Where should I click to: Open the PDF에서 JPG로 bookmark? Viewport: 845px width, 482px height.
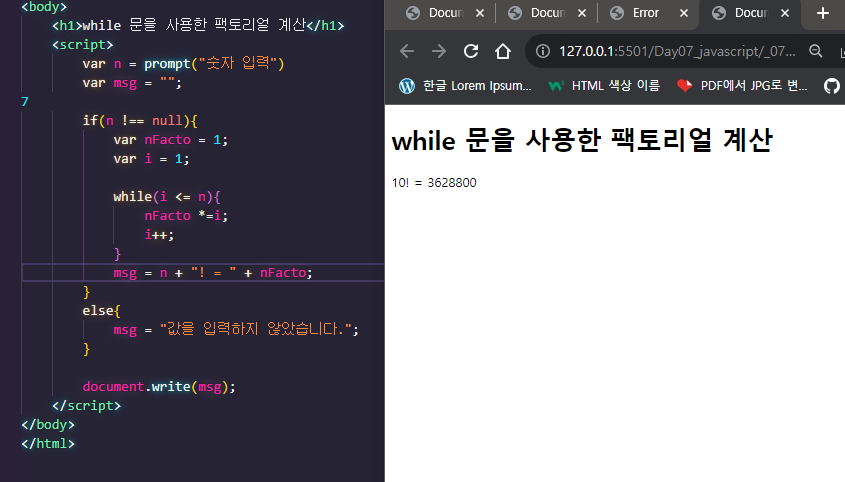pos(742,86)
